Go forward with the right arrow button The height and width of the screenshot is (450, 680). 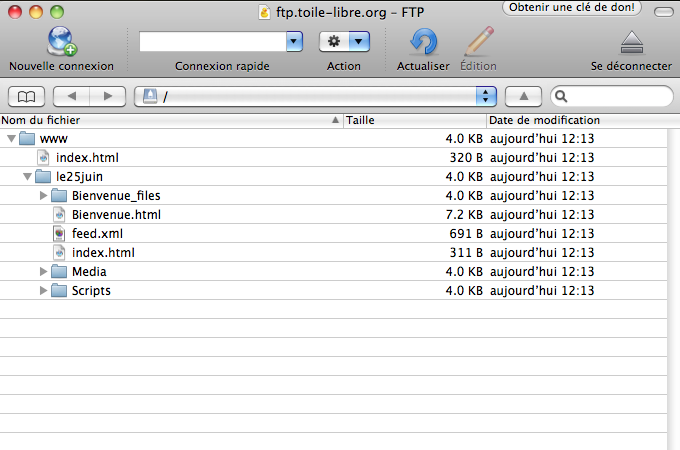[108, 96]
